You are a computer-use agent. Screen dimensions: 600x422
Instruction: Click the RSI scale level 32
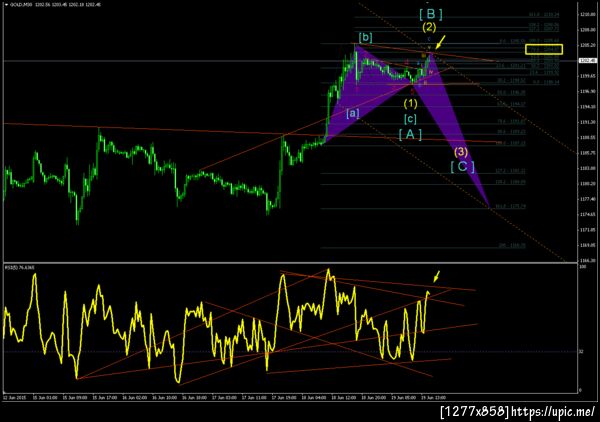coord(582,352)
